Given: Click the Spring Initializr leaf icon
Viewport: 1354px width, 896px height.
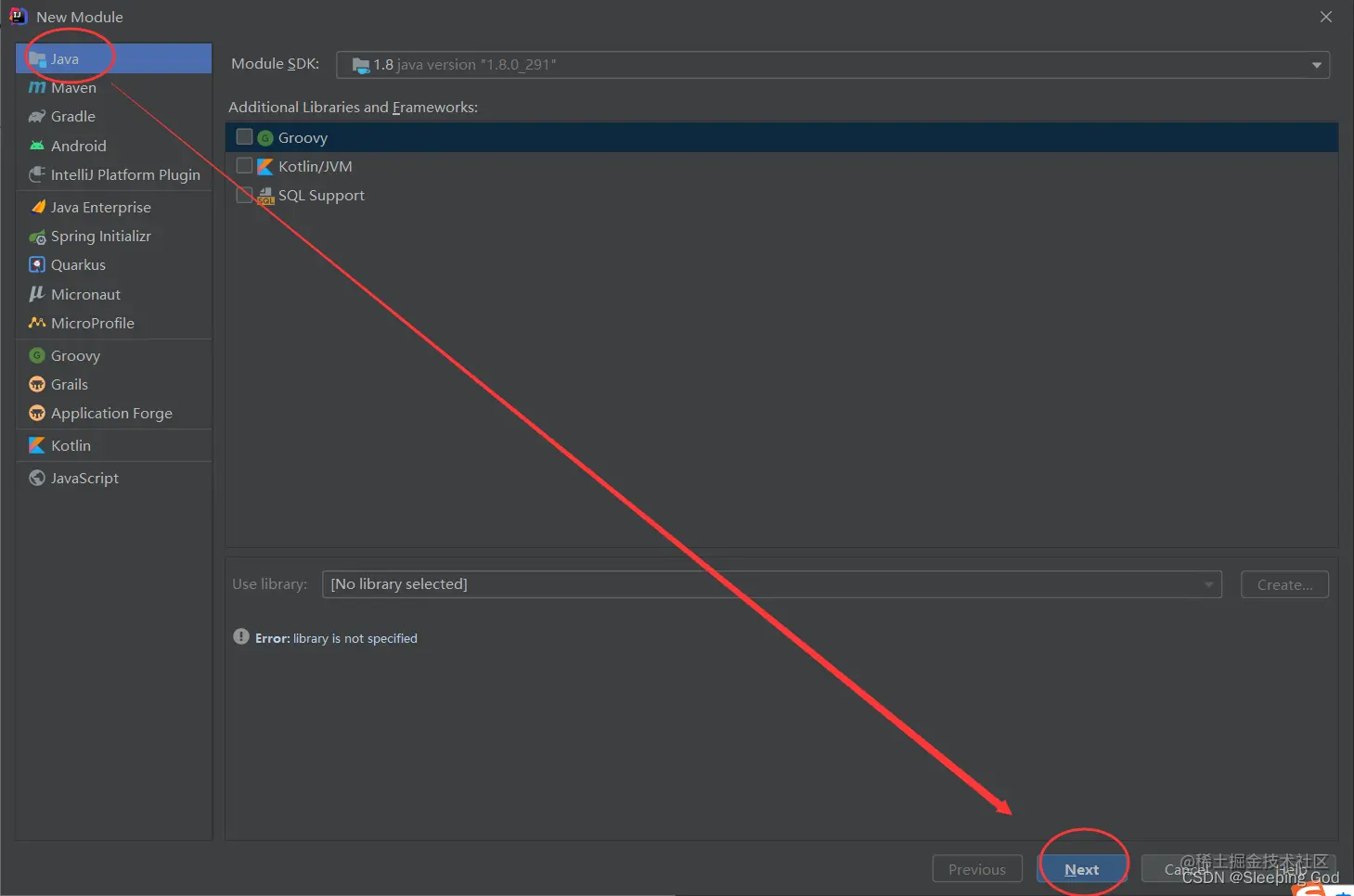Looking at the screenshot, I should pos(37,237).
